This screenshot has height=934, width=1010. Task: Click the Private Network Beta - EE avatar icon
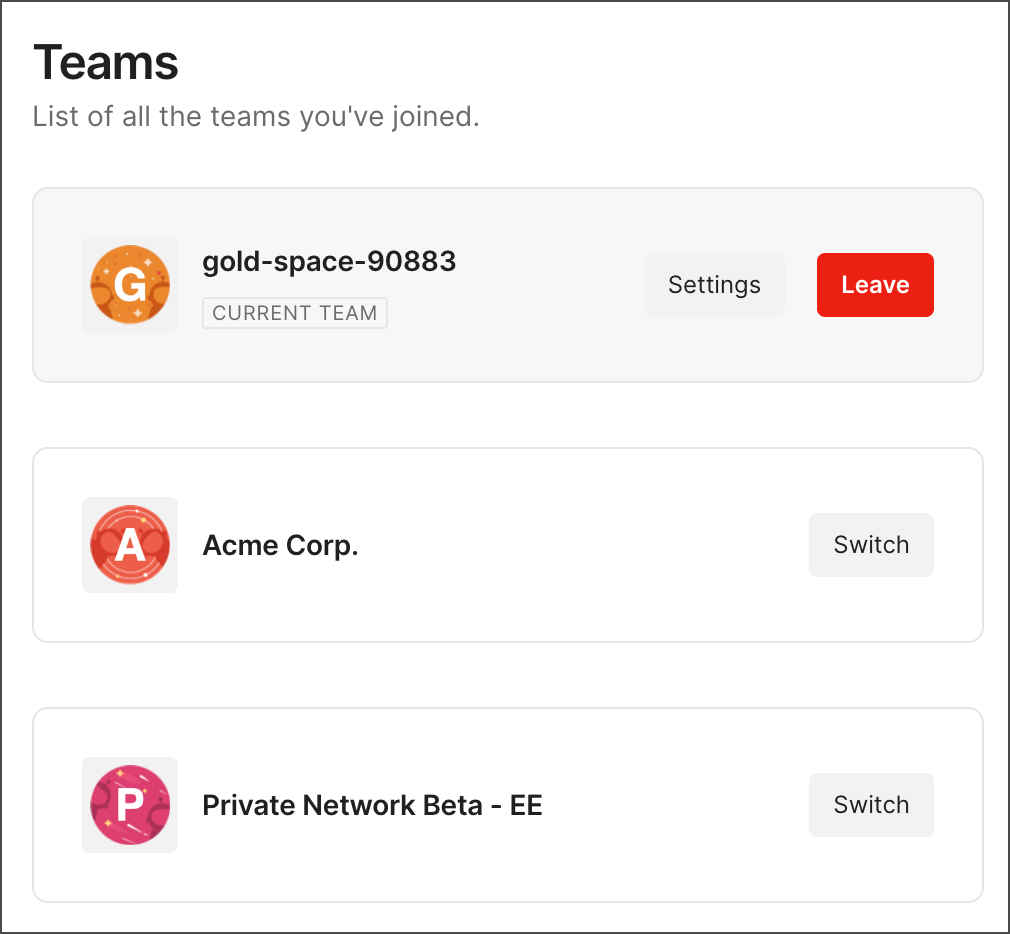(130, 805)
